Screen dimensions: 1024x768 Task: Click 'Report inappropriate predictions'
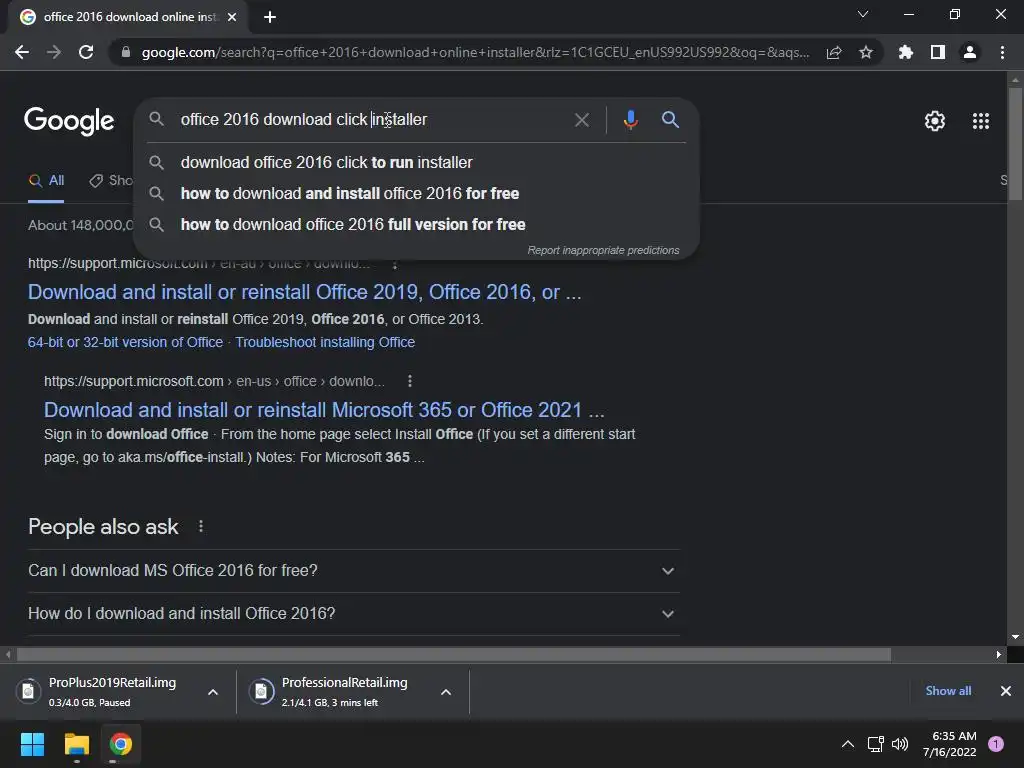tap(603, 250)
